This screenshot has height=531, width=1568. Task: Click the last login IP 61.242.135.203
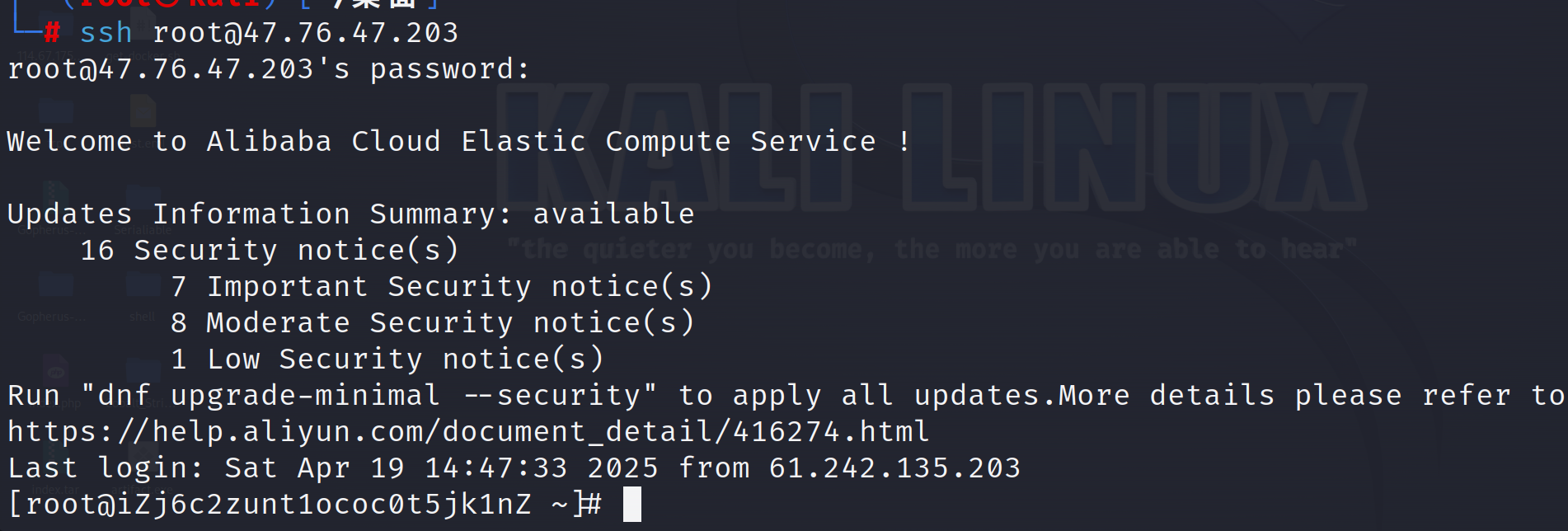click(894, 468)
